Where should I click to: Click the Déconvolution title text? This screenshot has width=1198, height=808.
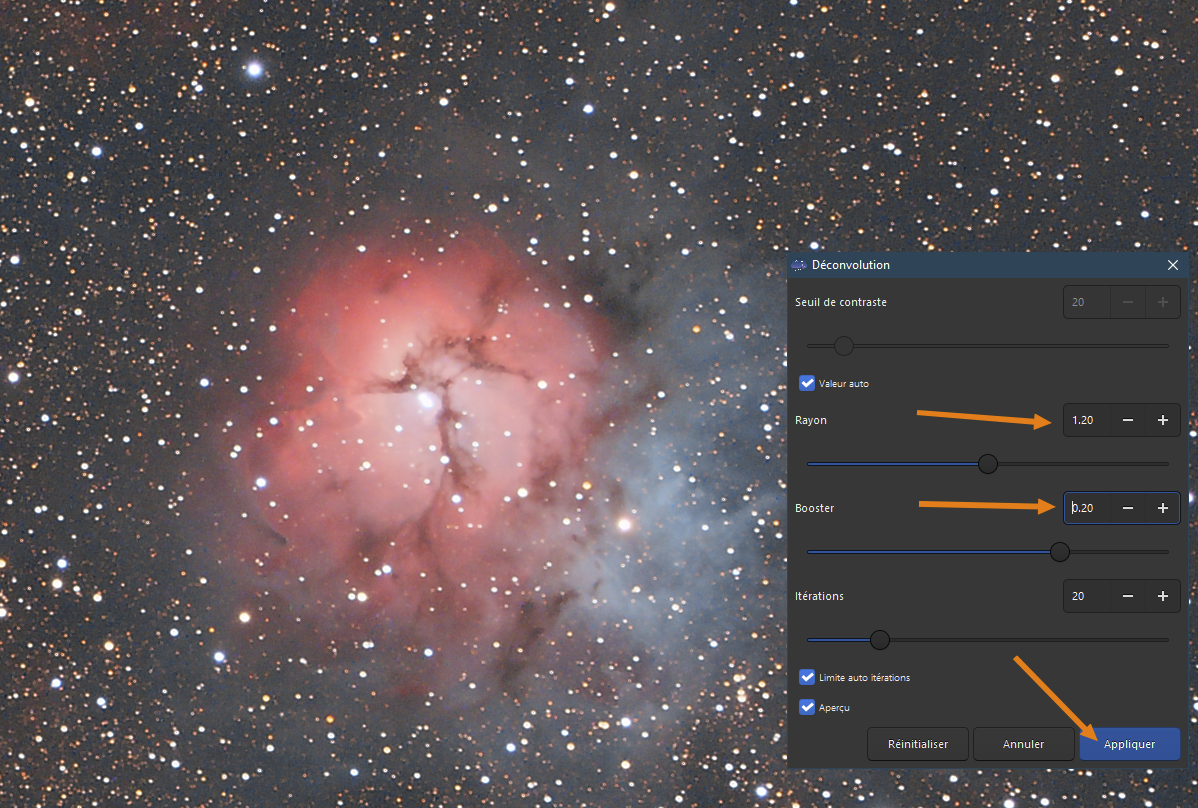[x=850, y=265]
